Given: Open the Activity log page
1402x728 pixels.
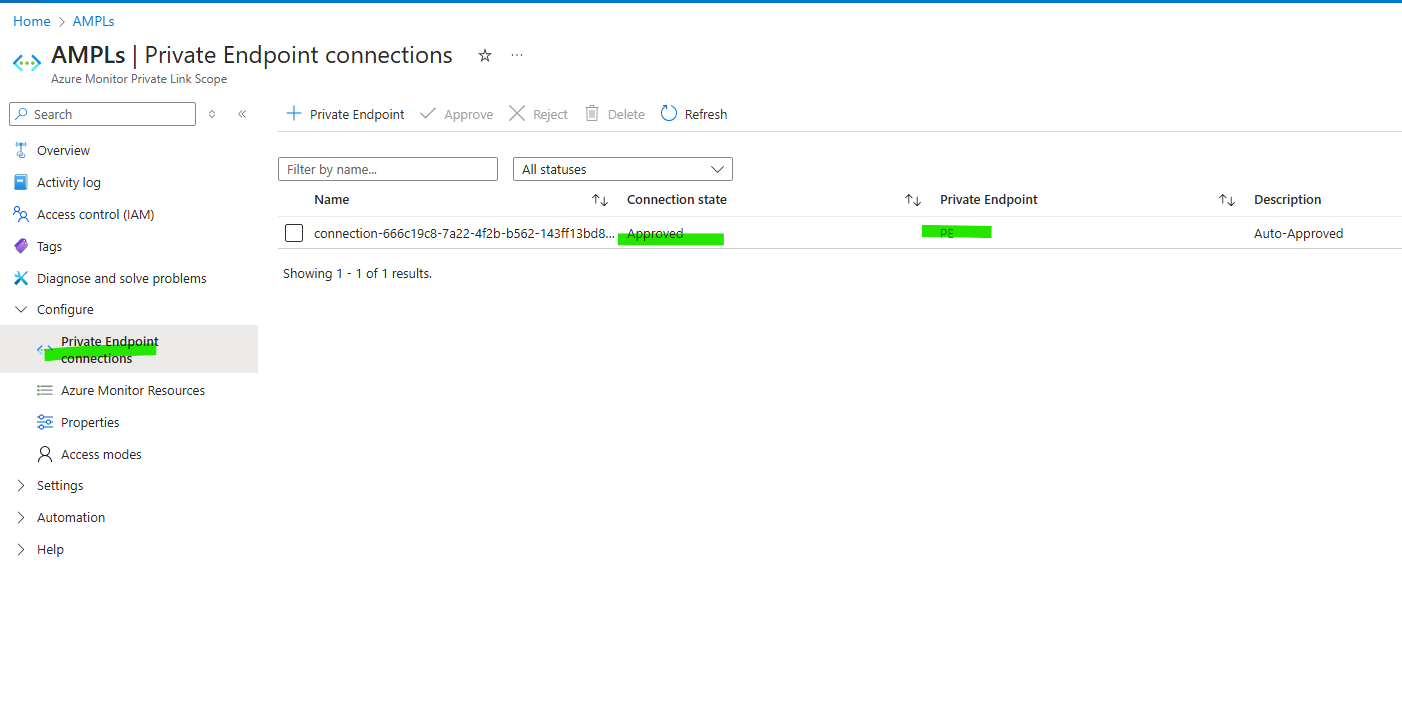Looking at the screenshot, I should pyautogui.click(x=68, y=182).
